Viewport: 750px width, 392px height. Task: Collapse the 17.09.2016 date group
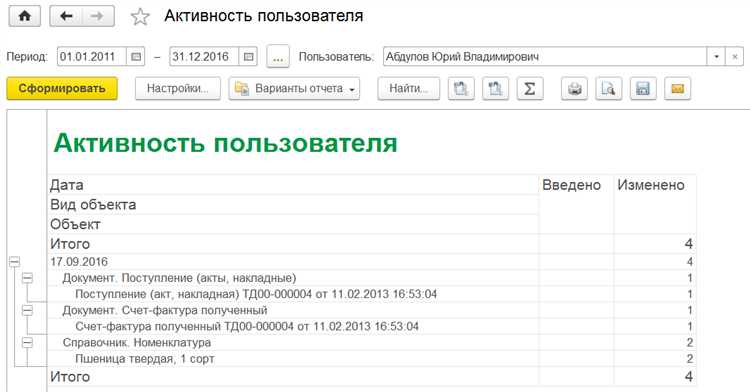(x=14, y=261)
